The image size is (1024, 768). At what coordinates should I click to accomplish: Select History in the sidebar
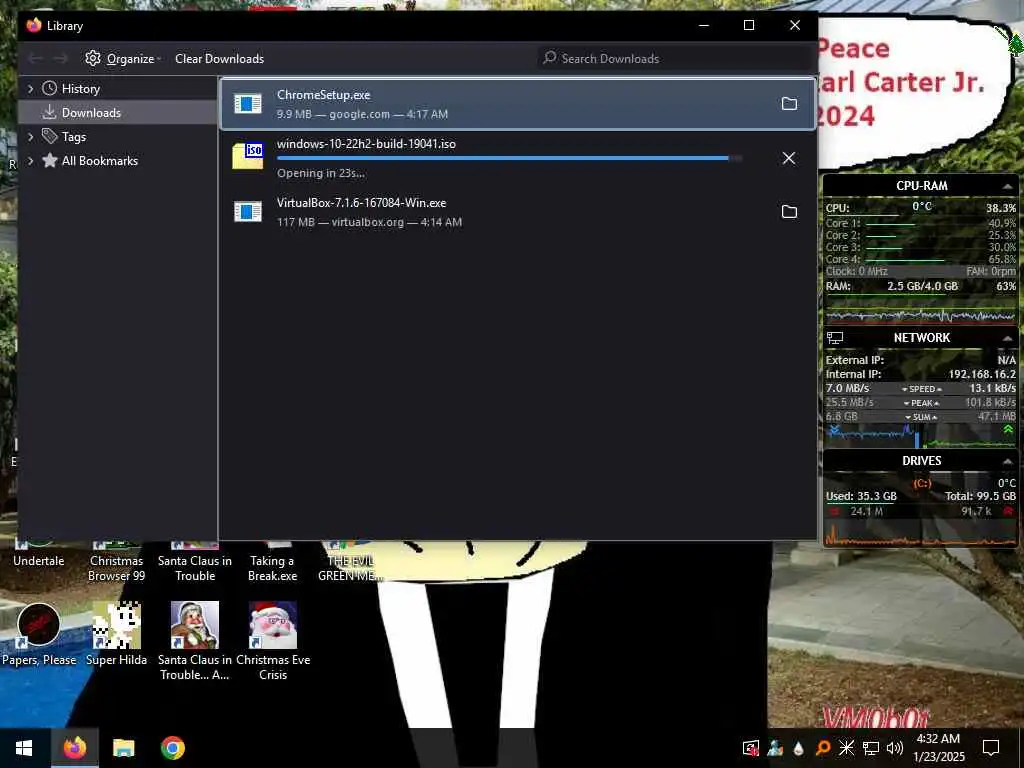80,89
